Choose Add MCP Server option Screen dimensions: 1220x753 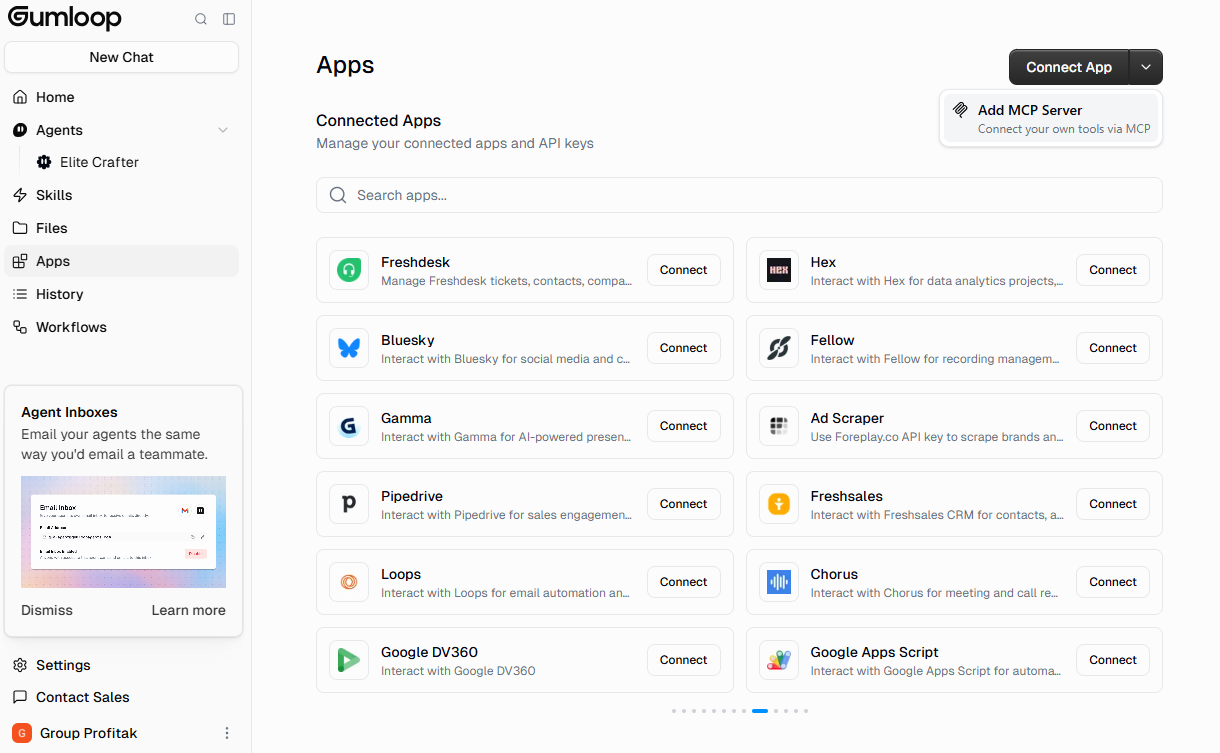(x=1050, y=119)
